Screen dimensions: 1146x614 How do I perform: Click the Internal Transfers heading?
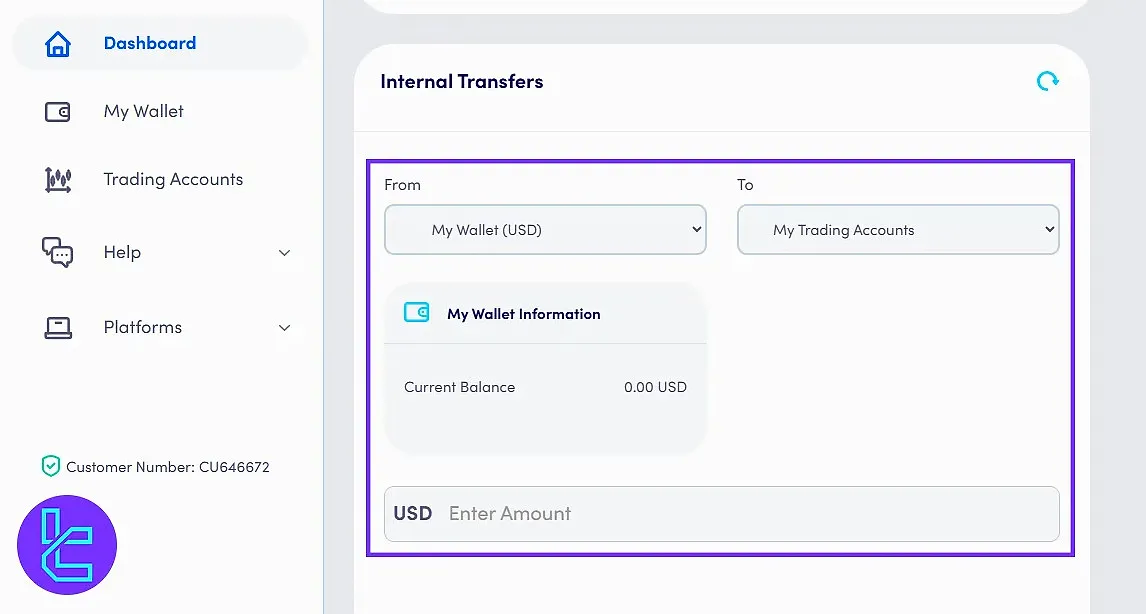461,81
